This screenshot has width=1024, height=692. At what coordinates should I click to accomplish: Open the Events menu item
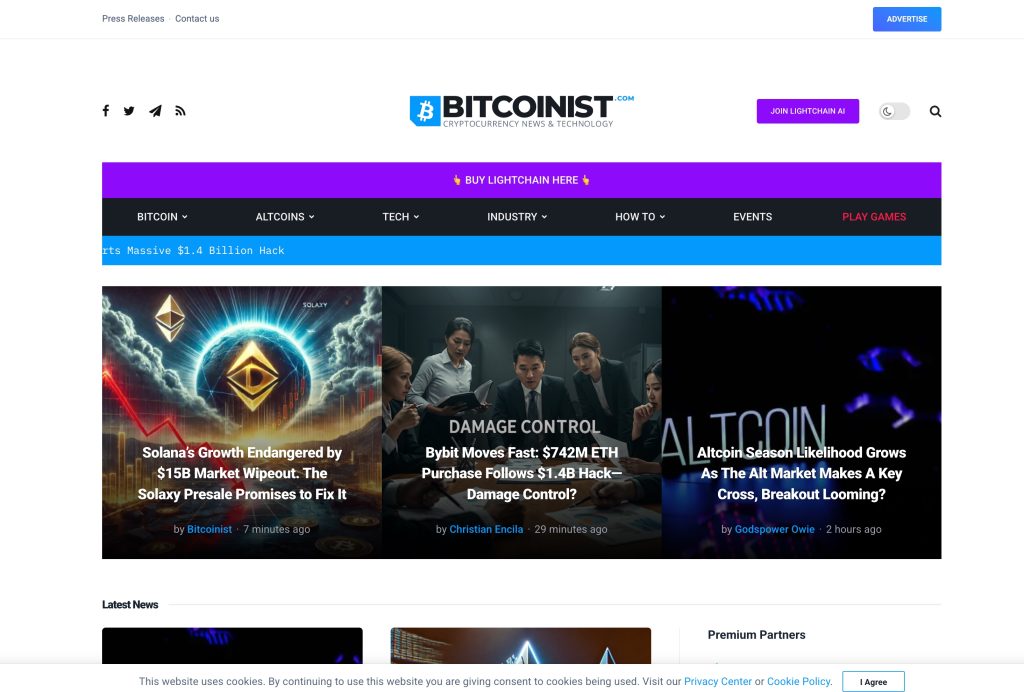[752, 217]
